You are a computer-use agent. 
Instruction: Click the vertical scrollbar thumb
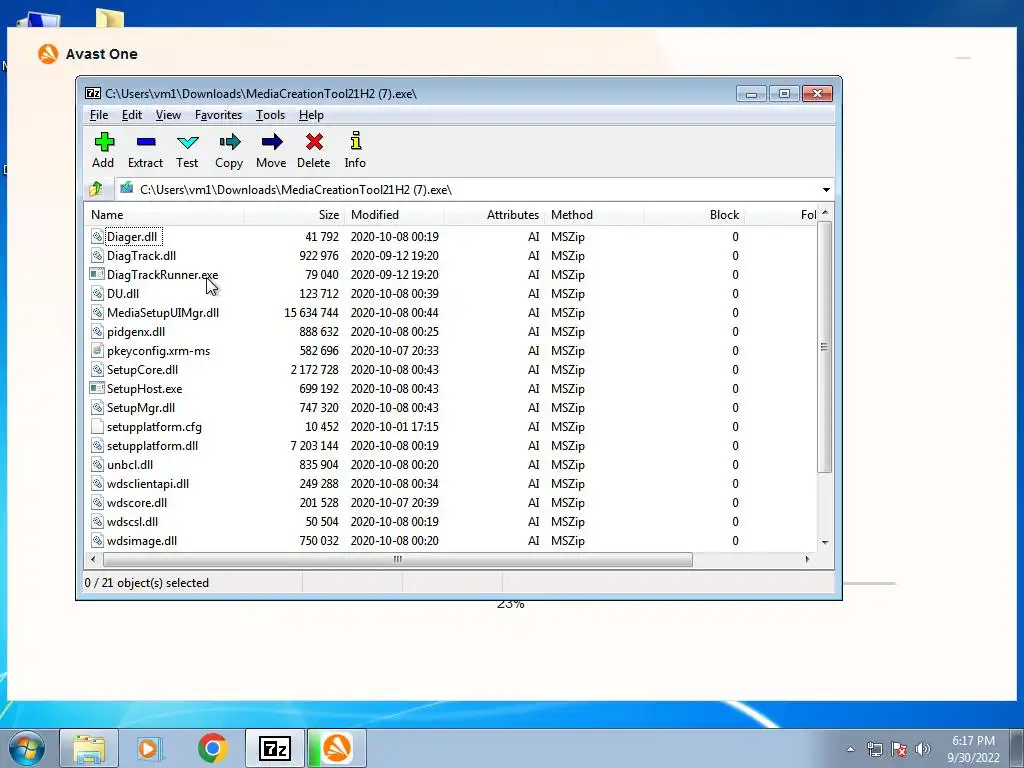pos(824,347)
